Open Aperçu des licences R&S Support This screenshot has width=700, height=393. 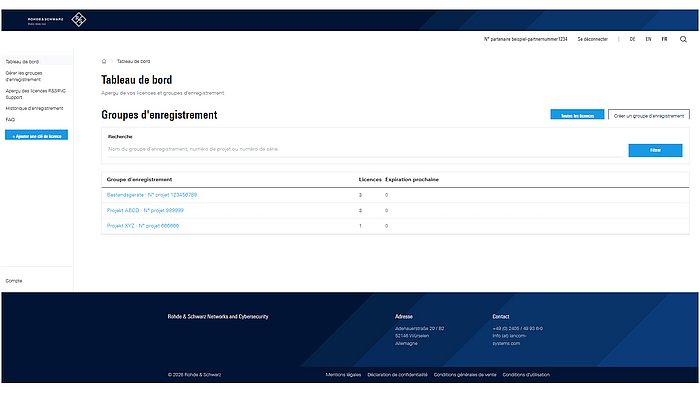click(35, 94)
